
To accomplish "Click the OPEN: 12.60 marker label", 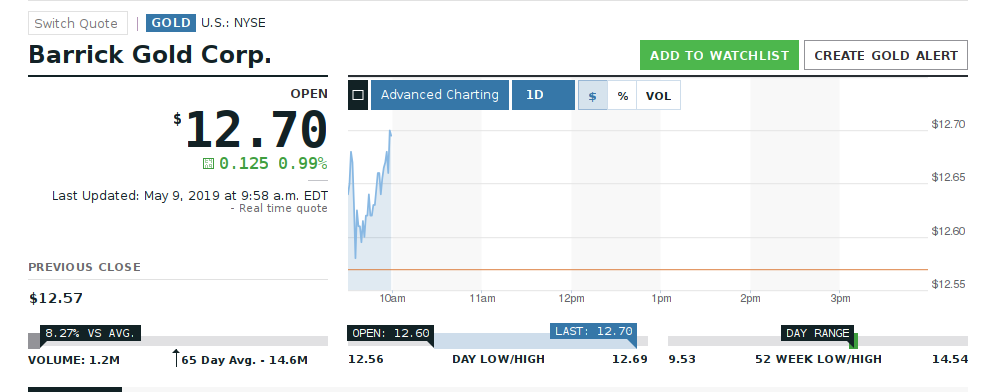I will [390, 333].
